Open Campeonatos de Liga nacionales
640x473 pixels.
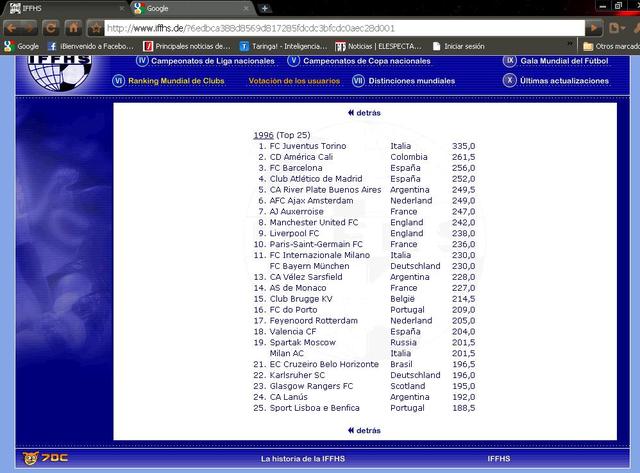213,61
